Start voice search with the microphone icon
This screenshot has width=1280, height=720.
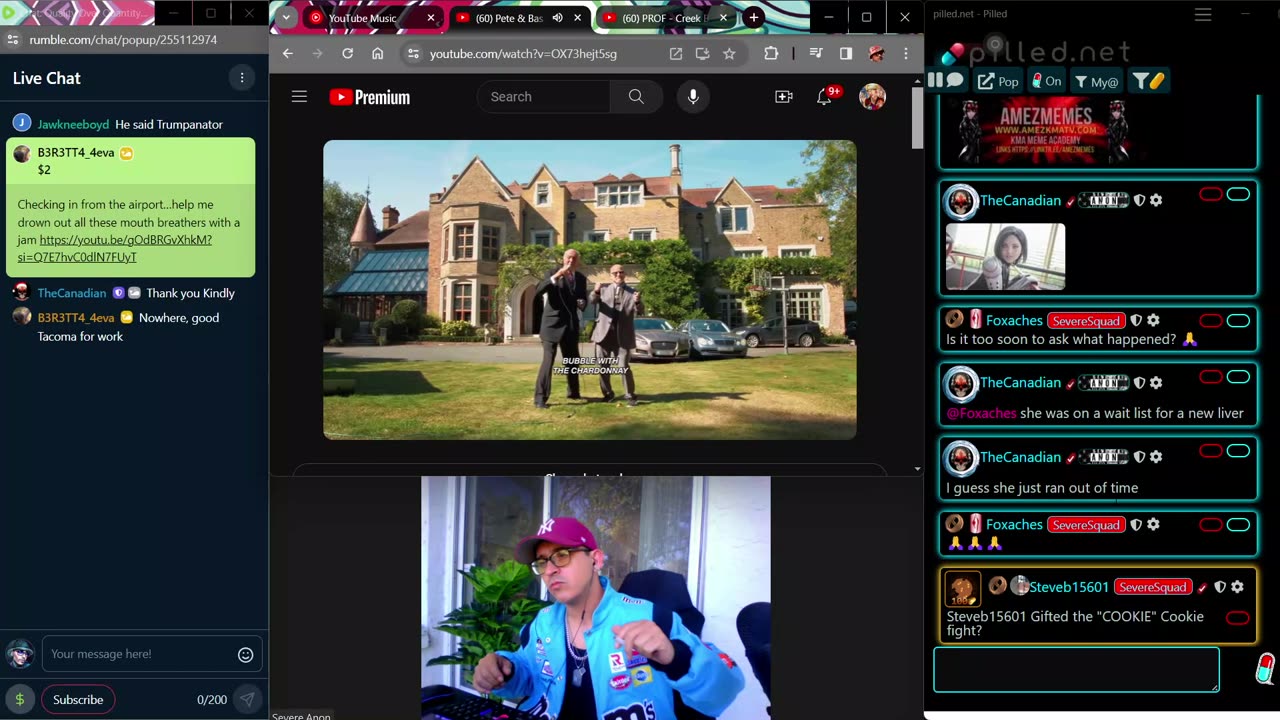692,97
